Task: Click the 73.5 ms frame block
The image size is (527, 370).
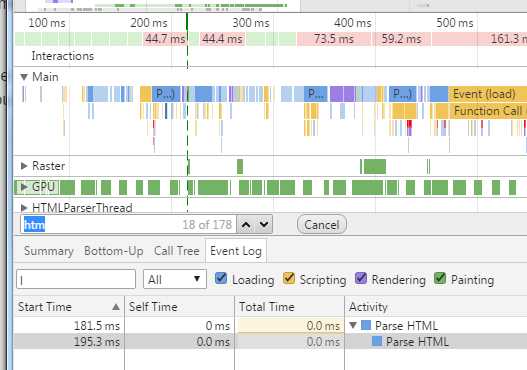Action: click(x=334, y=39)
